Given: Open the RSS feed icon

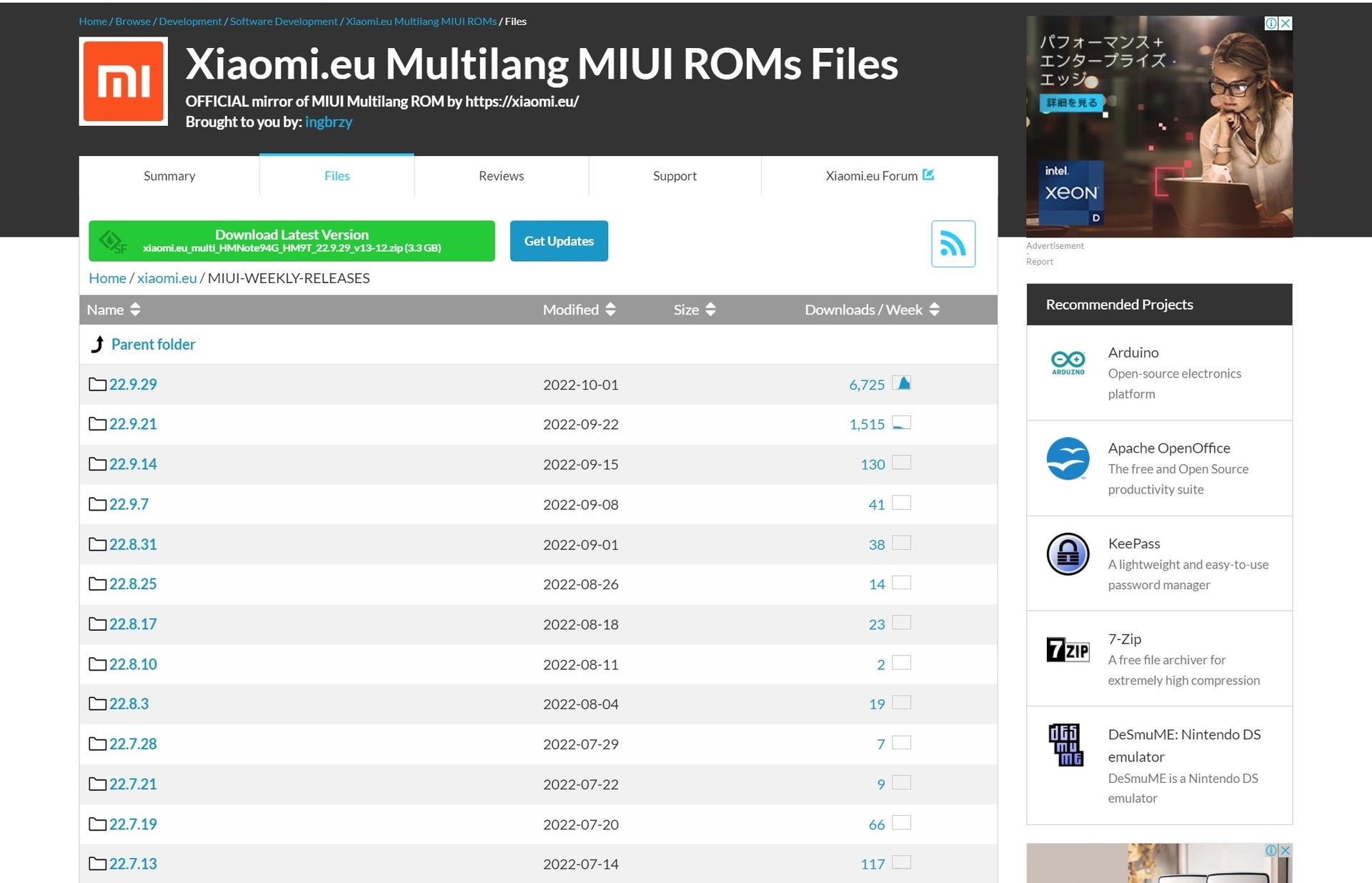Looking at the screenshot, I should pos(953,244).
